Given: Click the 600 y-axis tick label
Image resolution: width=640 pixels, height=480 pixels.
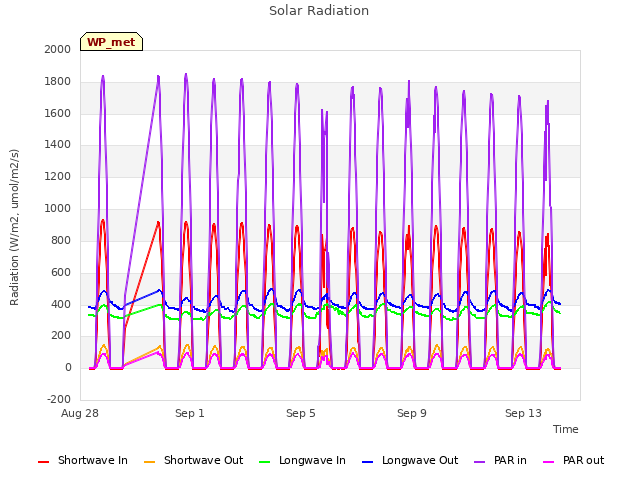Looking at the screenshot, I should click(x=61, y=272).
